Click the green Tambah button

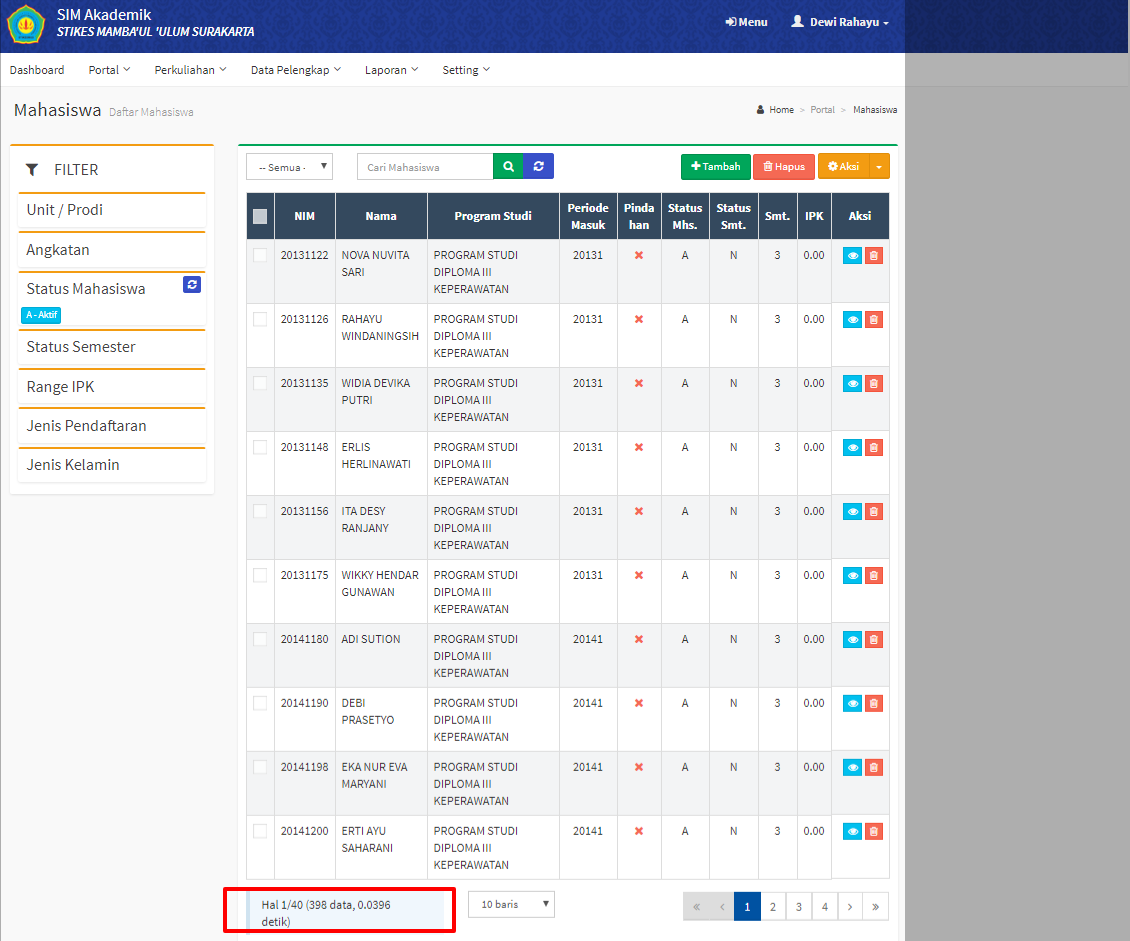click(x=715, y=167)
